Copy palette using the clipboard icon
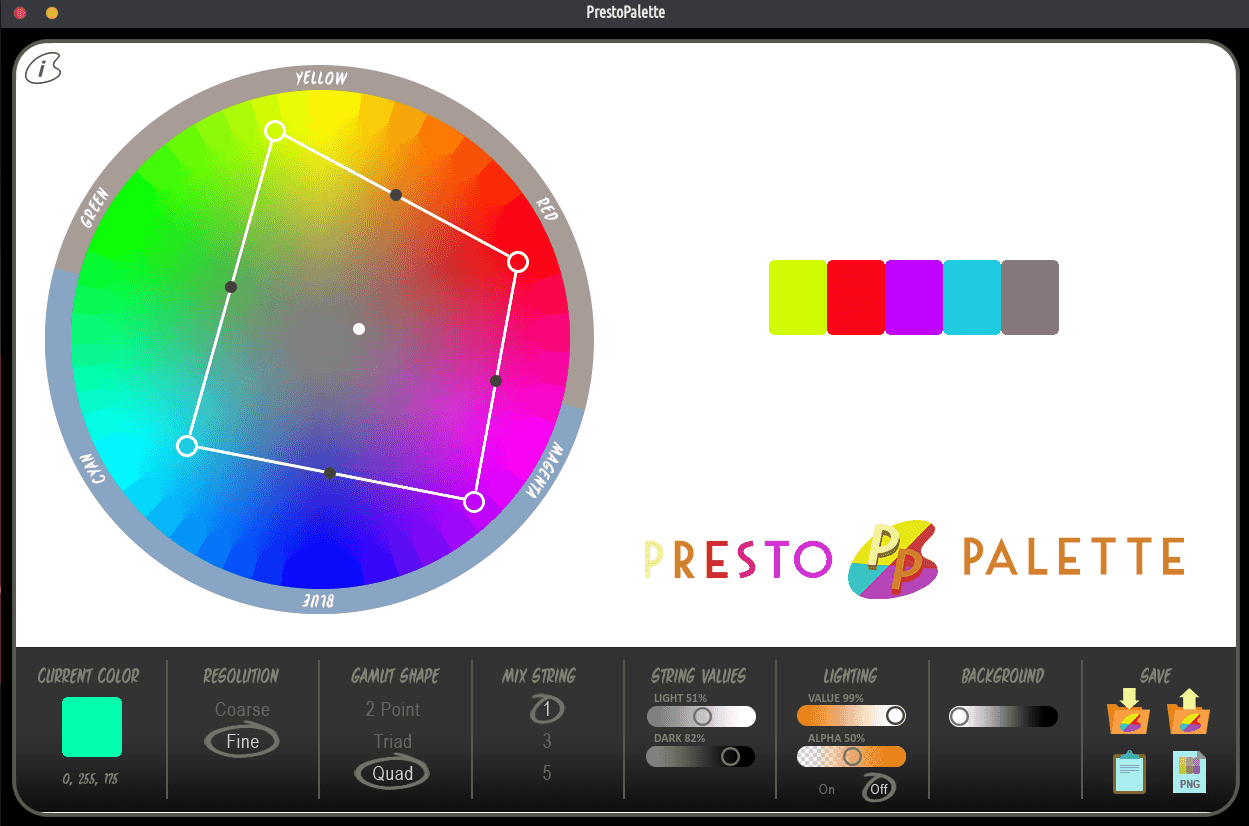 [1129, 773]
